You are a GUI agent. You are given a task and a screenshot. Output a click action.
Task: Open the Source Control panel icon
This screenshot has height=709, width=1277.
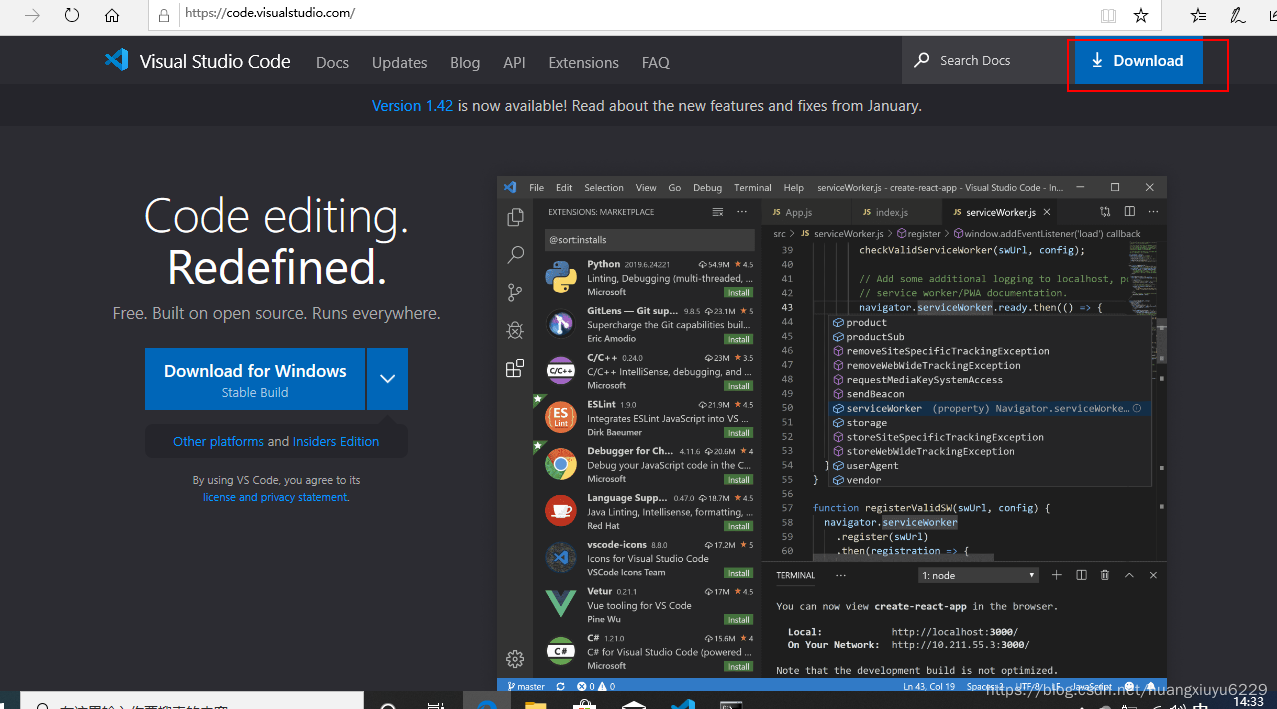click(515, 292)
